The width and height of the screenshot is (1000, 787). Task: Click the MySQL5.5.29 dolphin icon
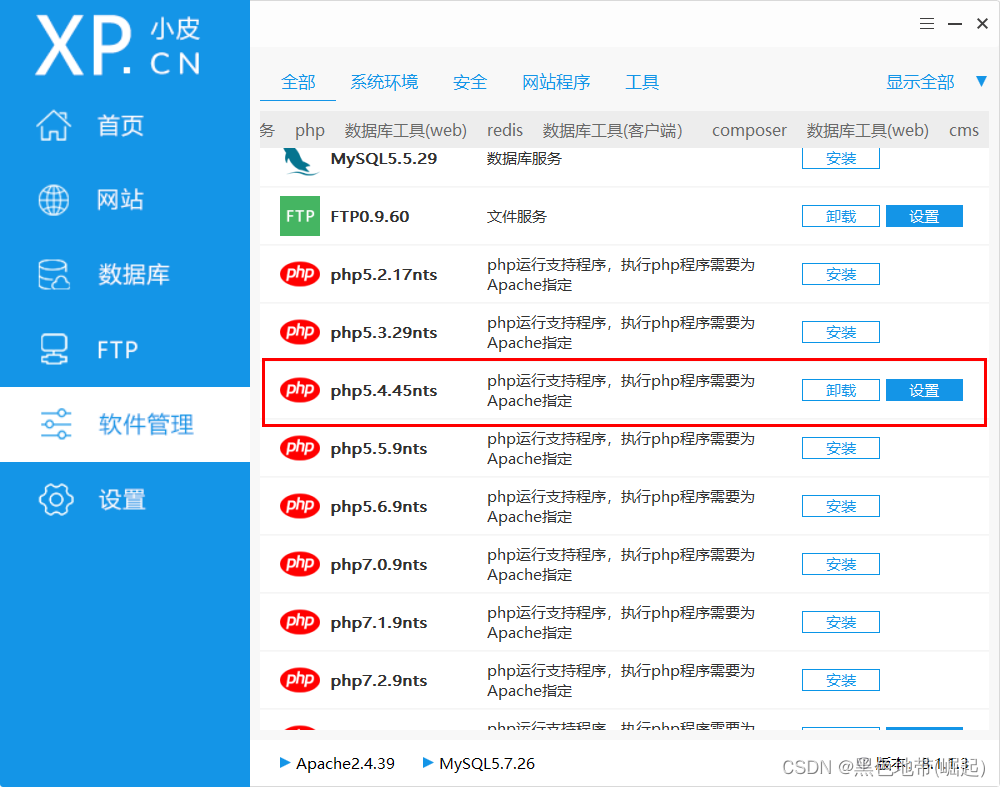click(x=300, y=161)
